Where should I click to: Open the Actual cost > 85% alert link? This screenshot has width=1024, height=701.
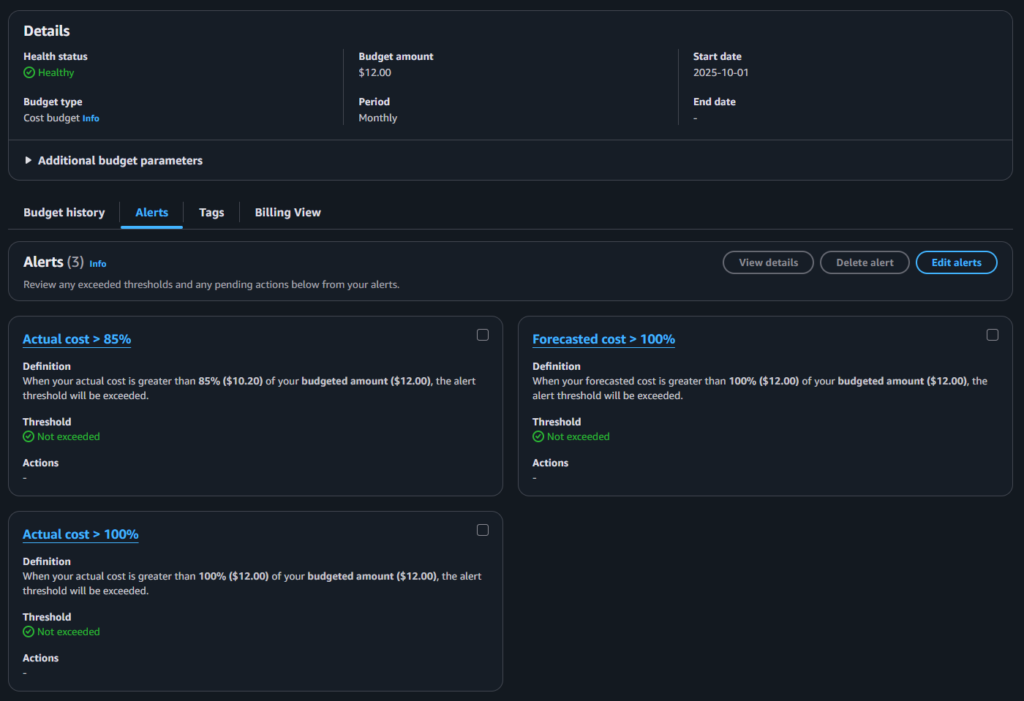[x=77, y=339]
